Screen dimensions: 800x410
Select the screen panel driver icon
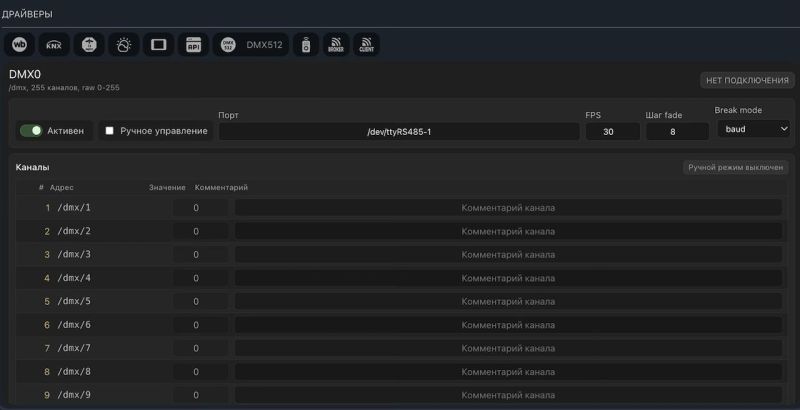[x=159, y=45]
